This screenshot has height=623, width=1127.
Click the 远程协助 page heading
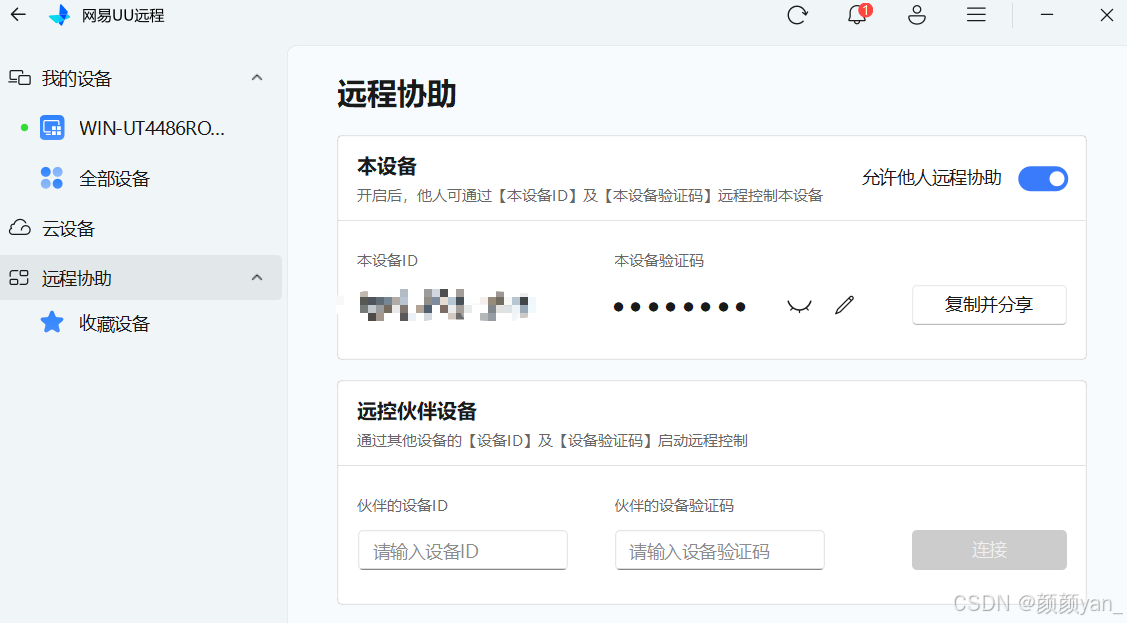pos(397,94)
